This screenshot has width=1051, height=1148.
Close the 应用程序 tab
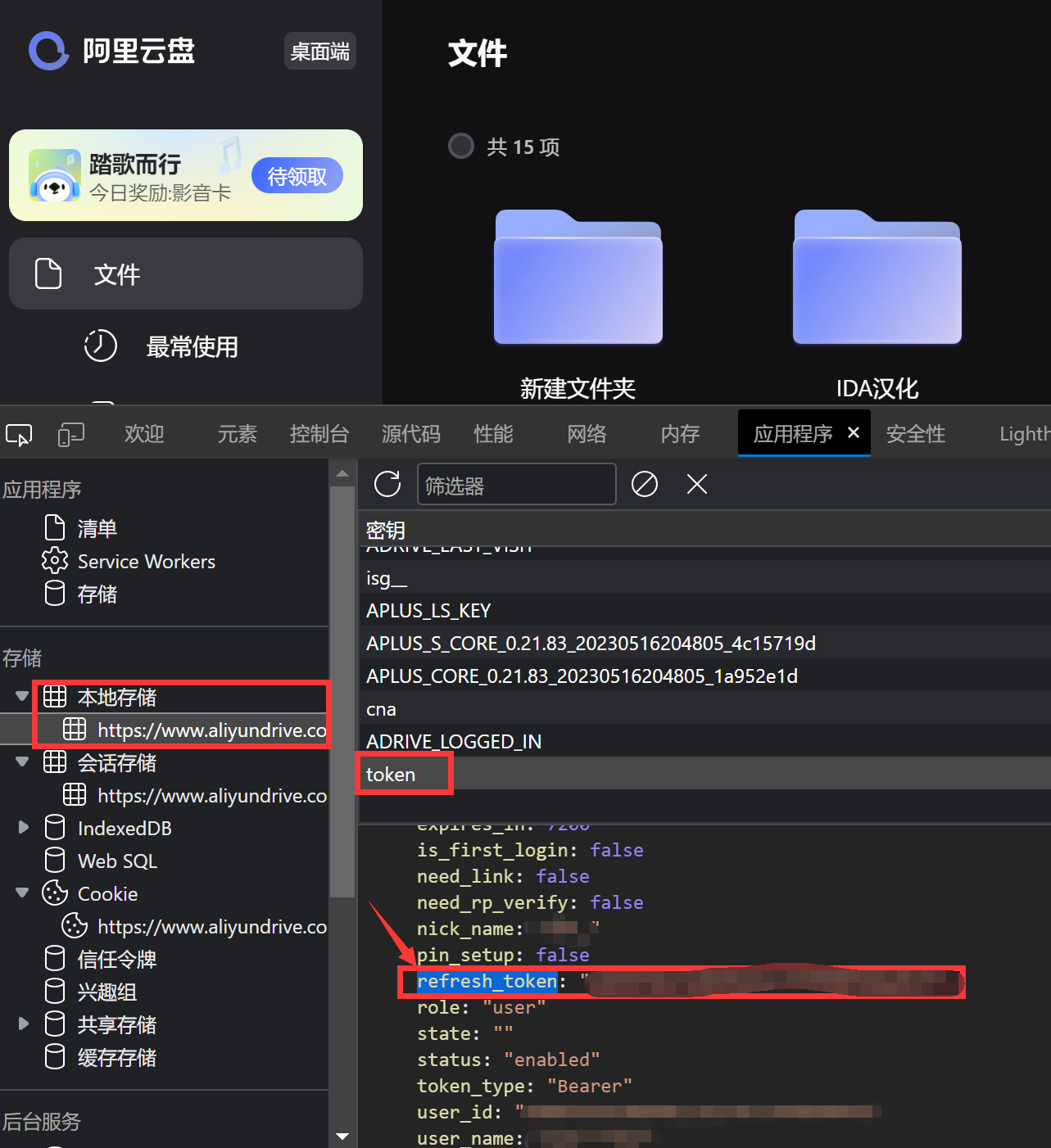tap(854, 433)
